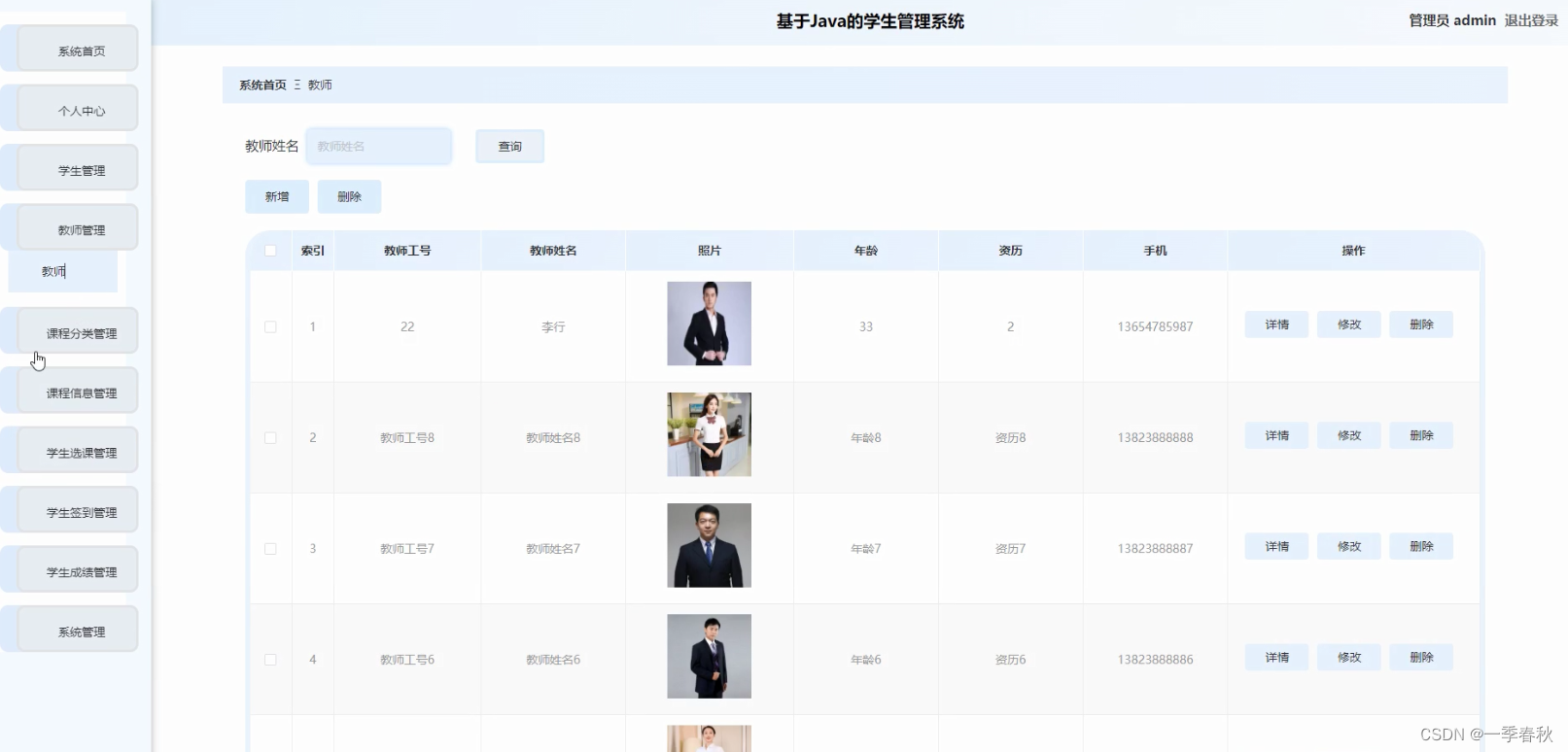The image size is (1568, 752).
Task: Click the 照片 column header
Action: [710, 251]
